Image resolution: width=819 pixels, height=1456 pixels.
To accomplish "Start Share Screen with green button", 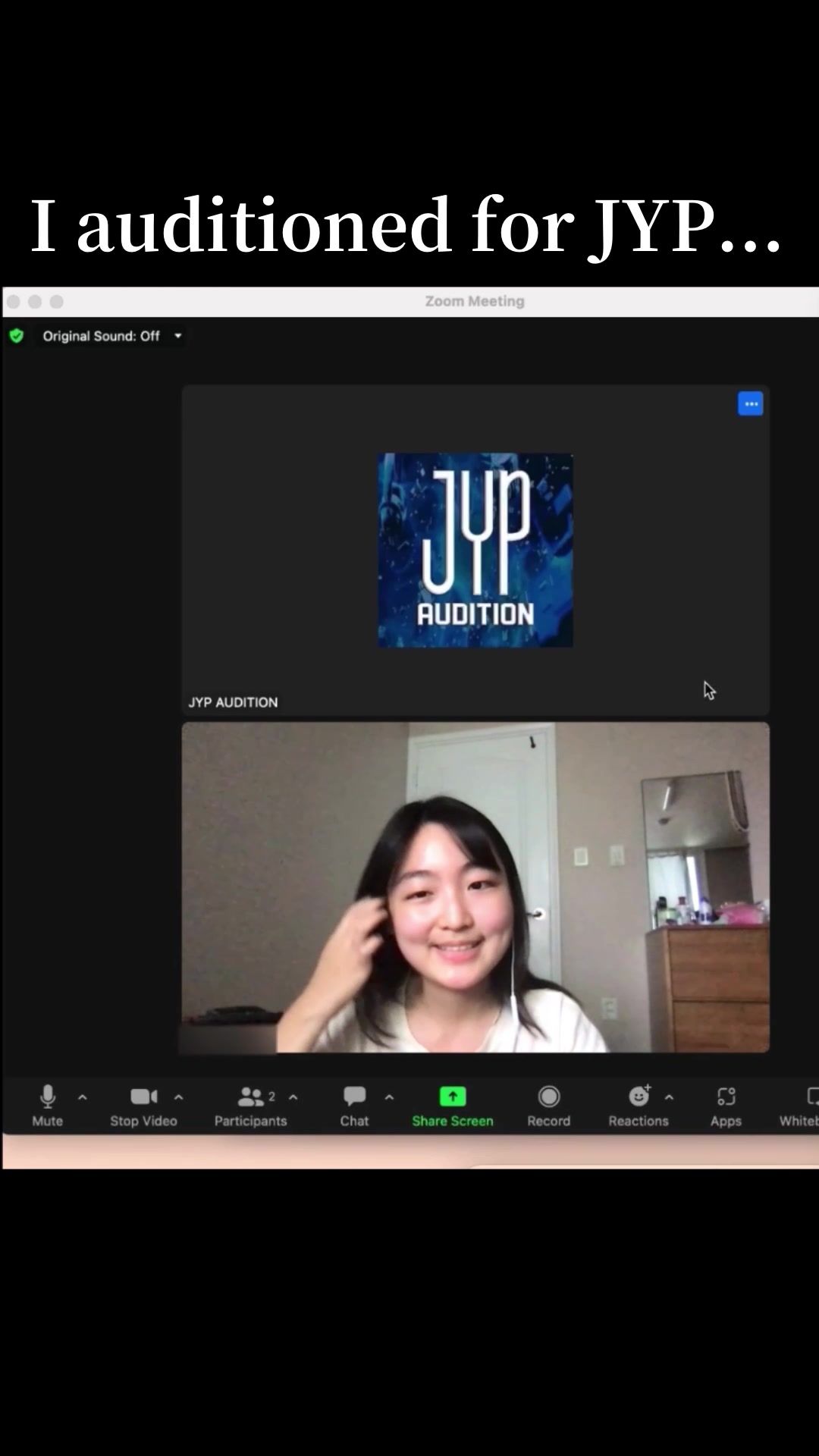I will coord(453,1106).
